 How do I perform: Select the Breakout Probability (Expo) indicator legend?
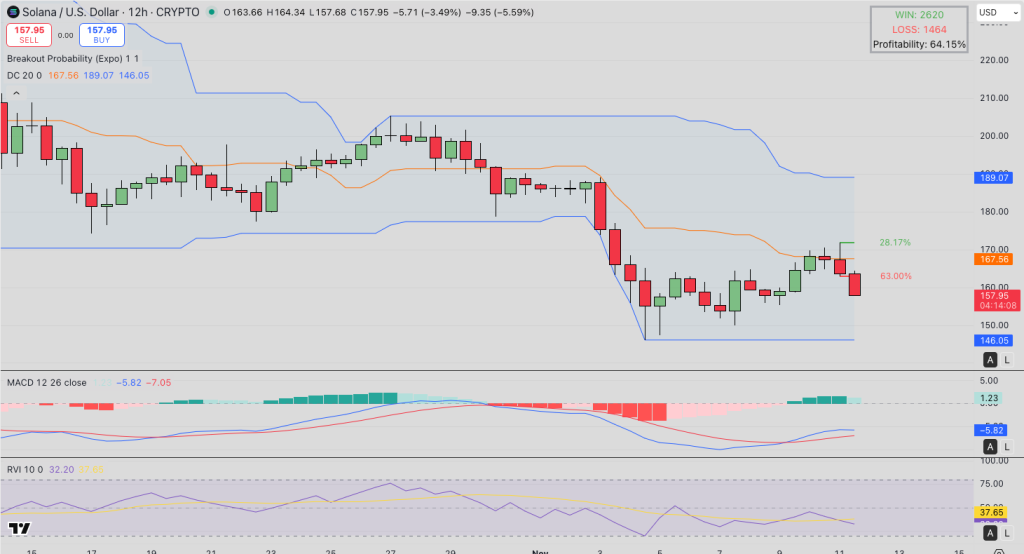coord(72,59)
